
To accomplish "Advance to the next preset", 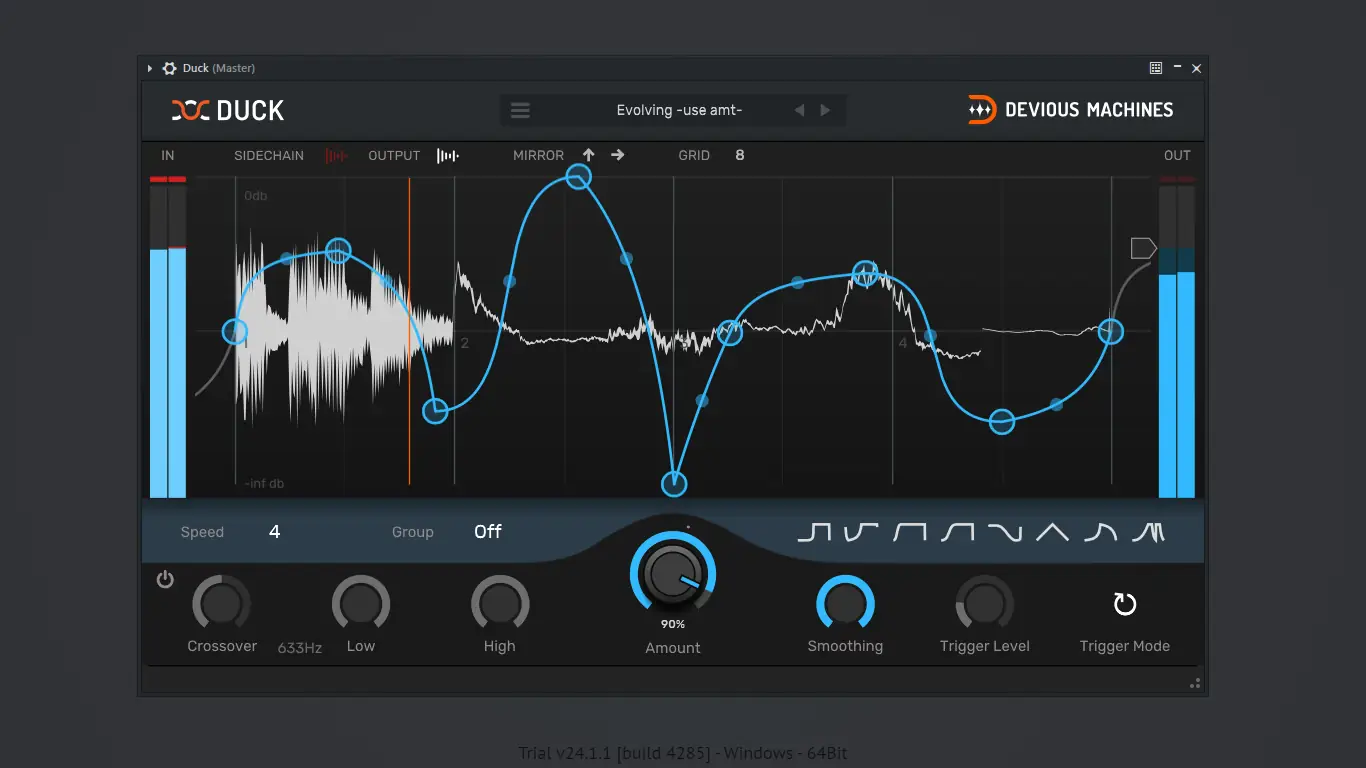I will pyautogui.click(x=824, y=110).
